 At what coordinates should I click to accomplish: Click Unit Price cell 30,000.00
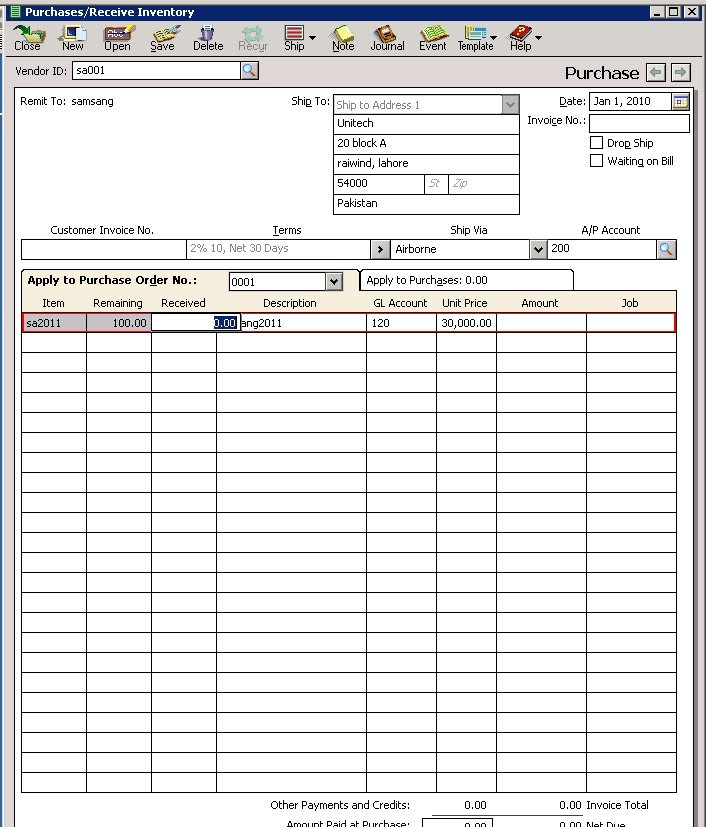(x=466, y=323)
